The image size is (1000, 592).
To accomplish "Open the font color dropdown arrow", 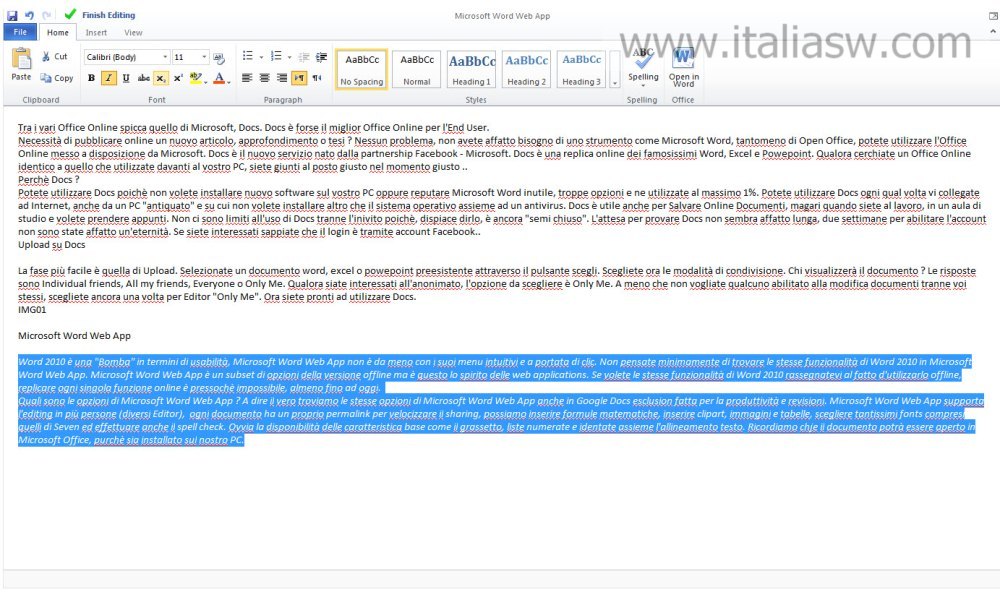I will click(x=229, y=80).
